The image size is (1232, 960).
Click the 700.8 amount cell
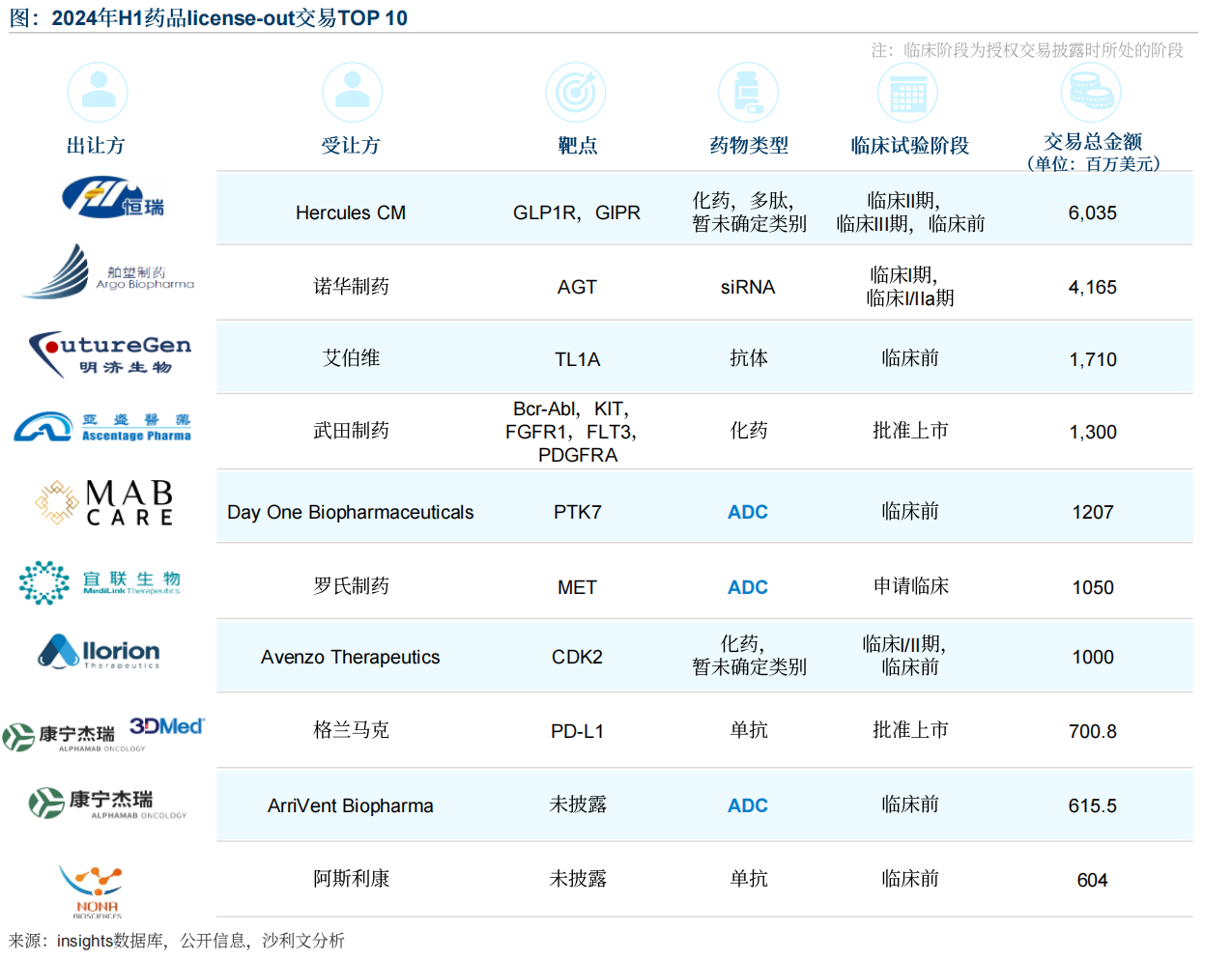pyautogui.click(x=1093, y=731)
